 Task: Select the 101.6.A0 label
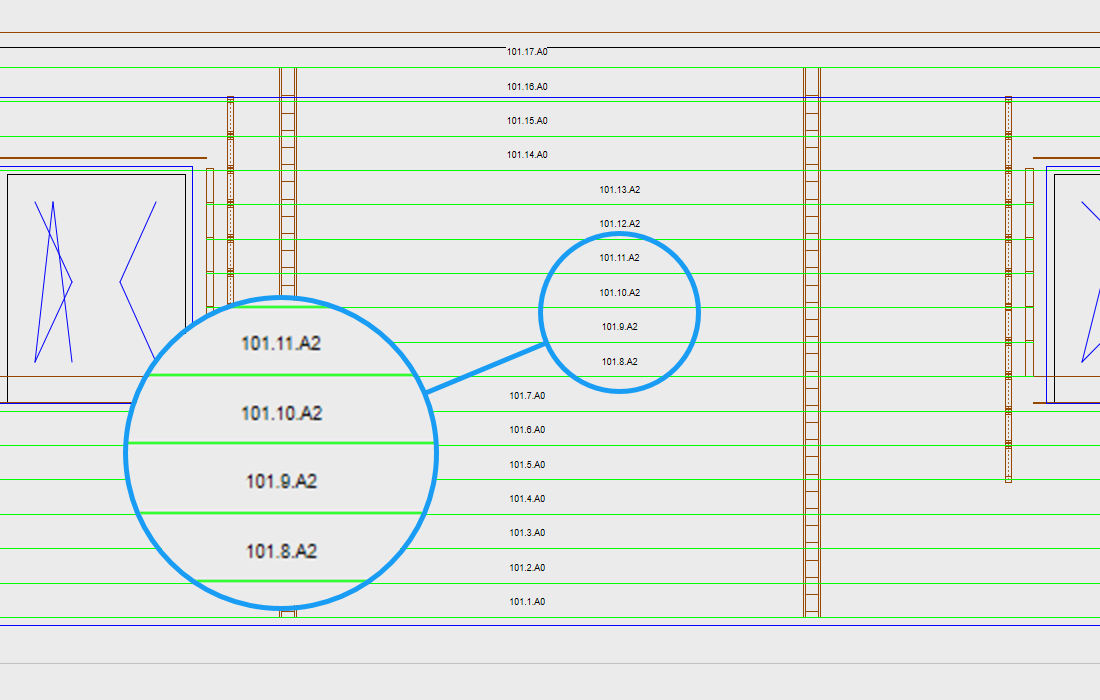coord(527,430)
